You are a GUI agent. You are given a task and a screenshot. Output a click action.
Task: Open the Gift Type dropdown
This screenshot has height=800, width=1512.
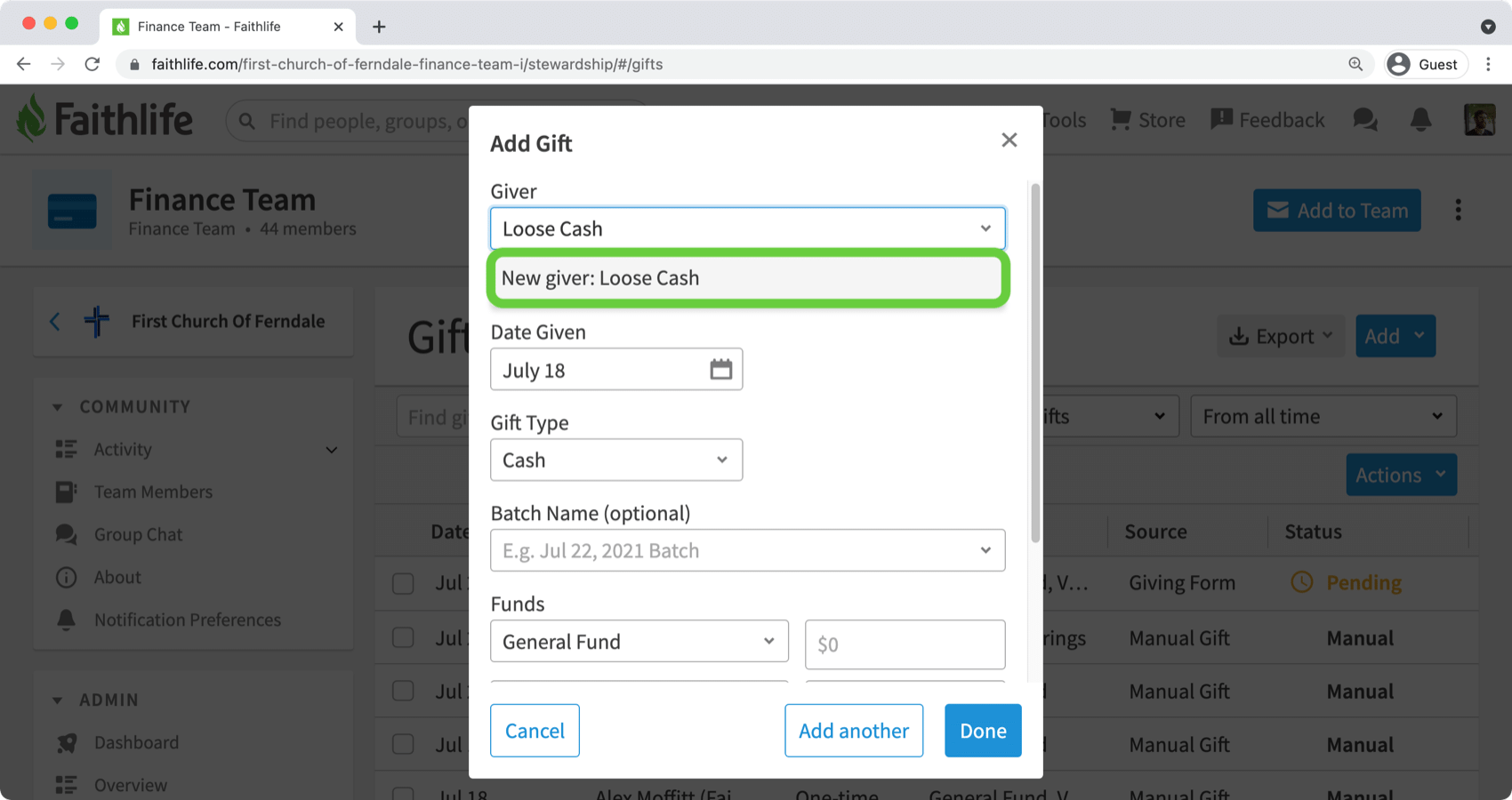pos(616,460)
